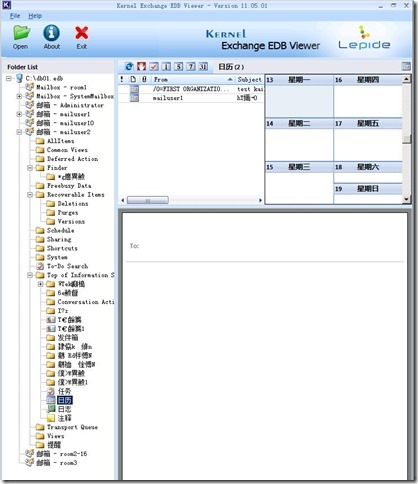The image size is (418, 484).
Task: Open the AllItems folder
Action: (x=60, y=141)
